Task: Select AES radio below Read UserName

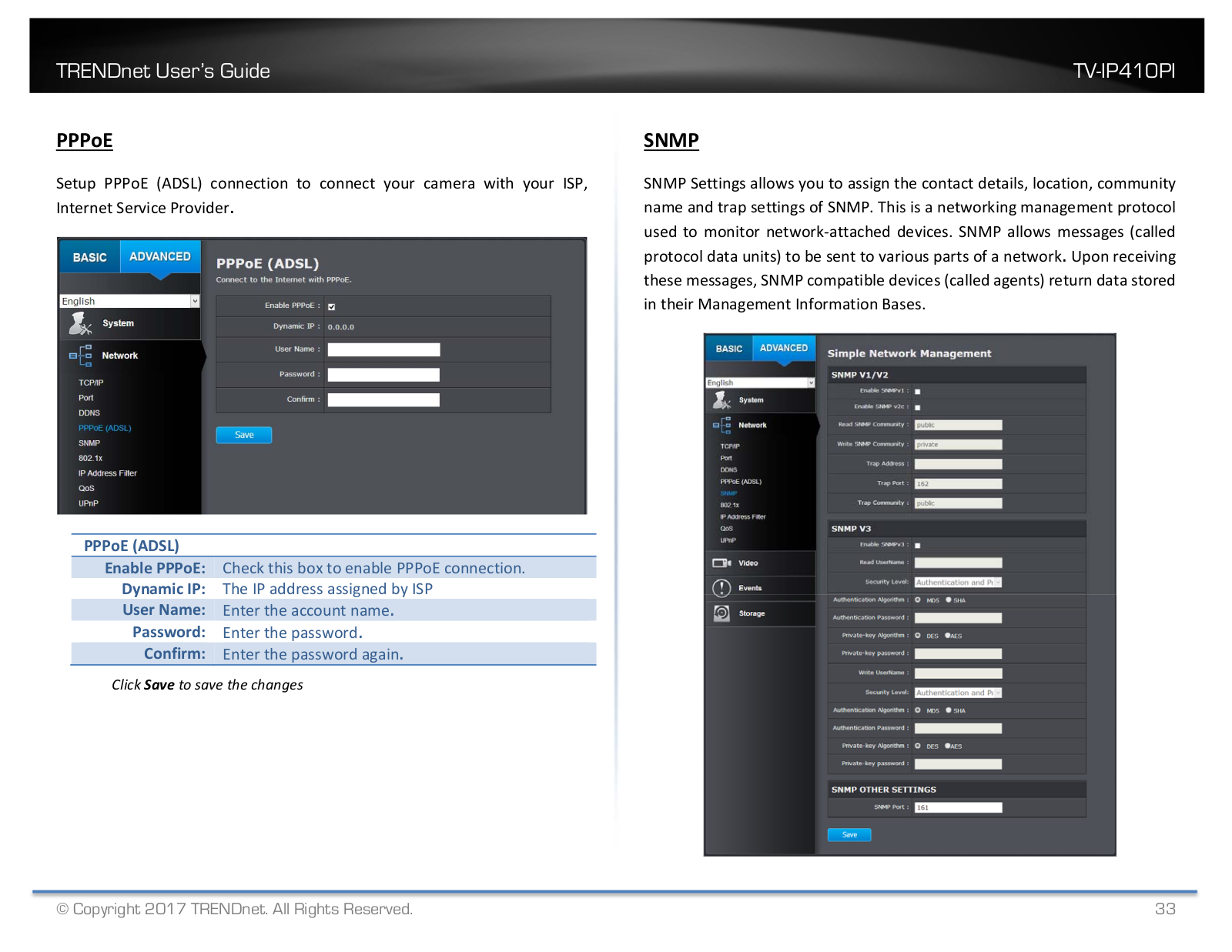Action: [948, 636]
